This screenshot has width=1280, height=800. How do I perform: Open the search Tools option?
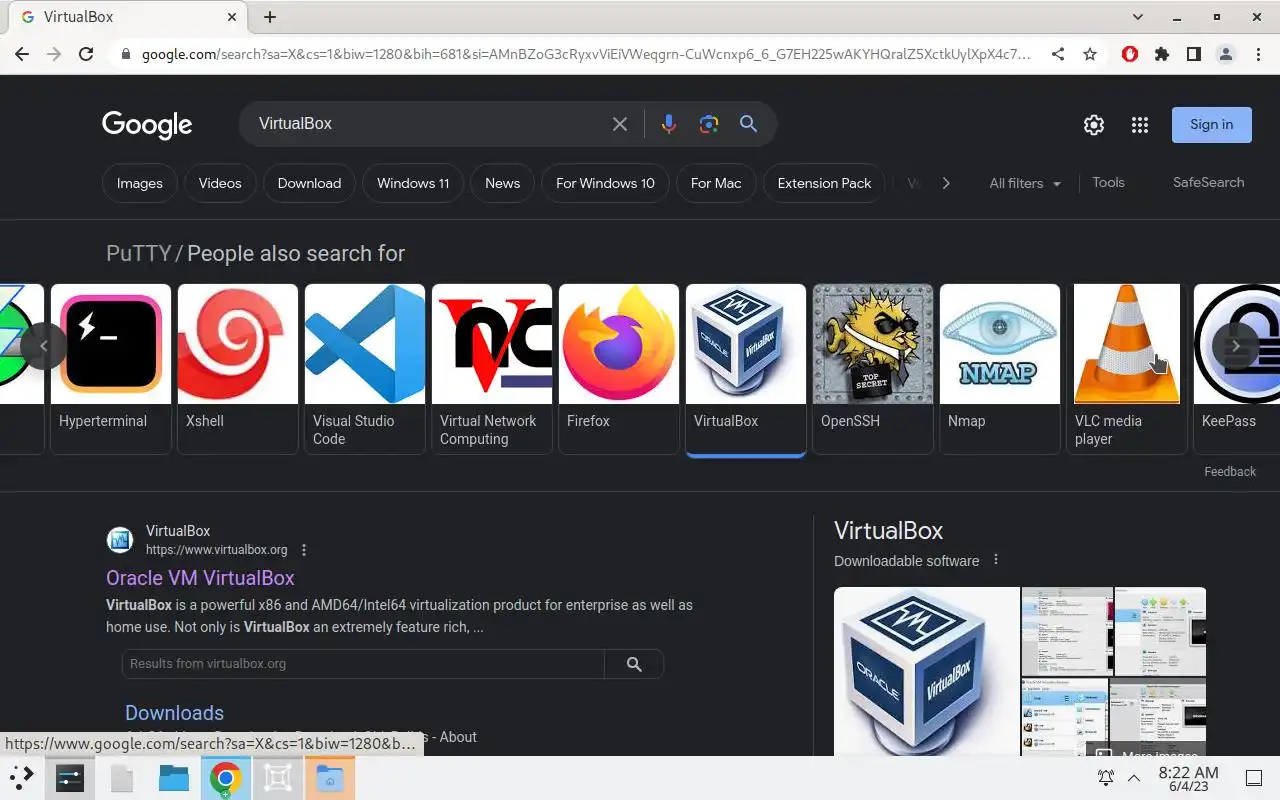[1108, 183]
